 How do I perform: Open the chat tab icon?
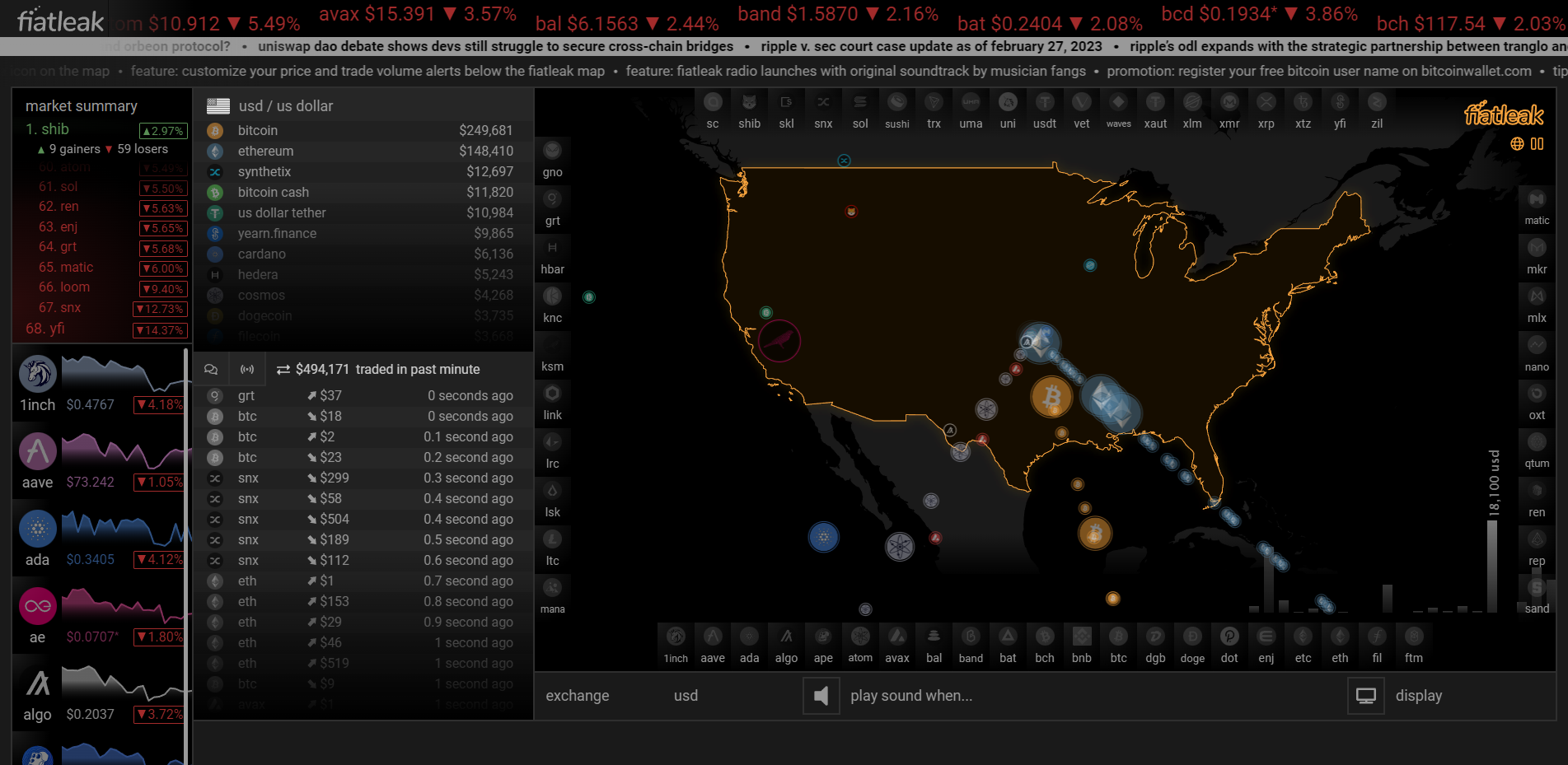pos(211,370)
